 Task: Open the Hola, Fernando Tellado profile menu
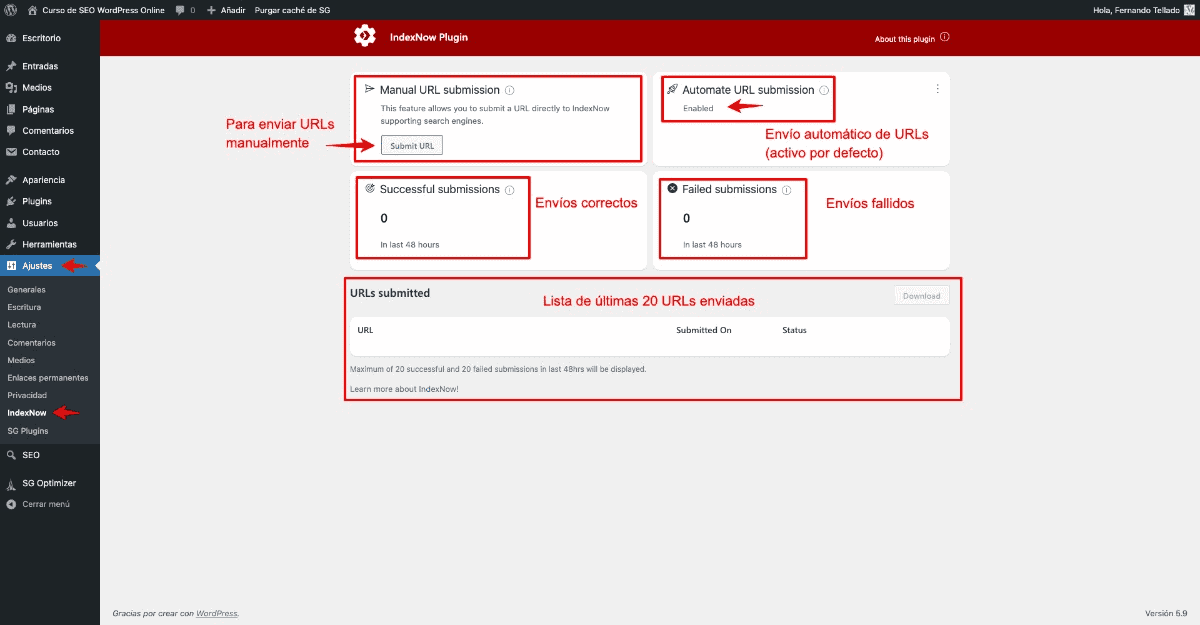[x=1138, y=9]
